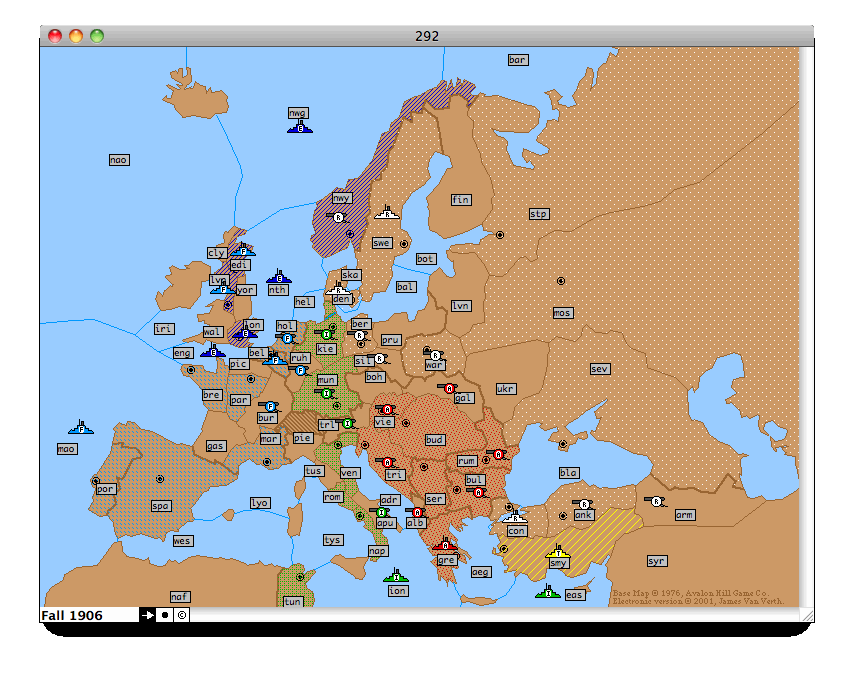Click the yellow minimize window button
This screenshot has height=677, width=854.
point(76,36)
